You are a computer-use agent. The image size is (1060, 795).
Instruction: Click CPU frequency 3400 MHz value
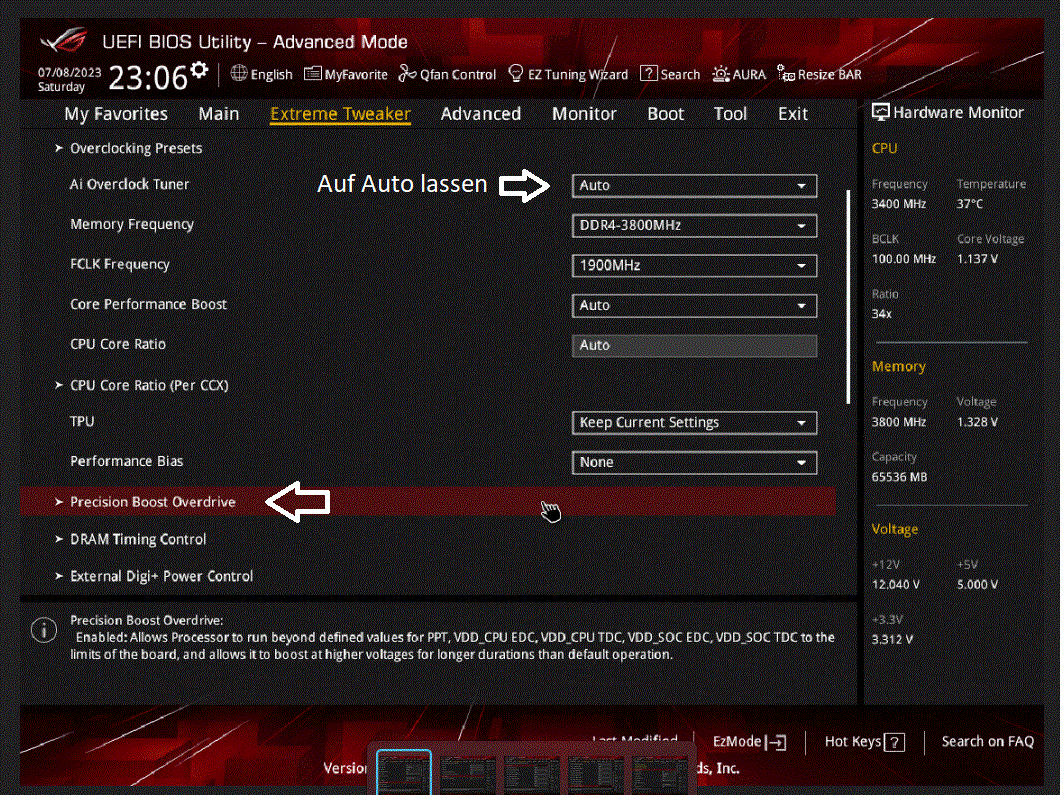click(898, 203)
